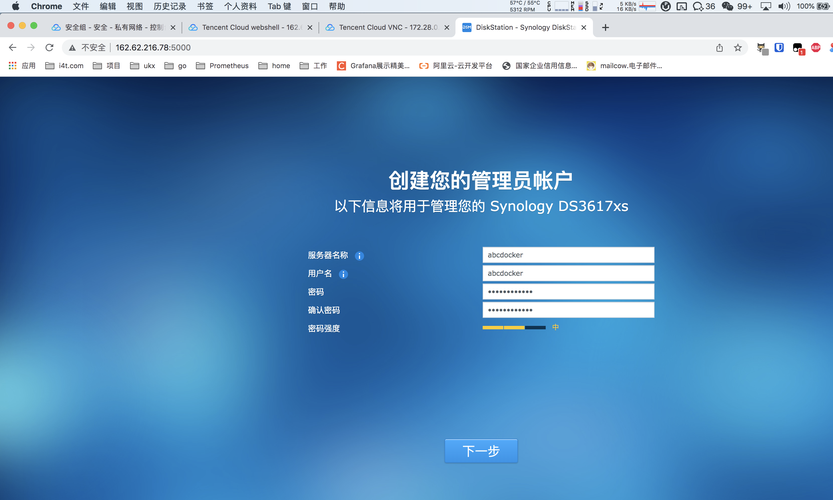This screenshot has width=833, height=500.
Task: Click the 用户名 input field
Action: [x=568, y=273]
